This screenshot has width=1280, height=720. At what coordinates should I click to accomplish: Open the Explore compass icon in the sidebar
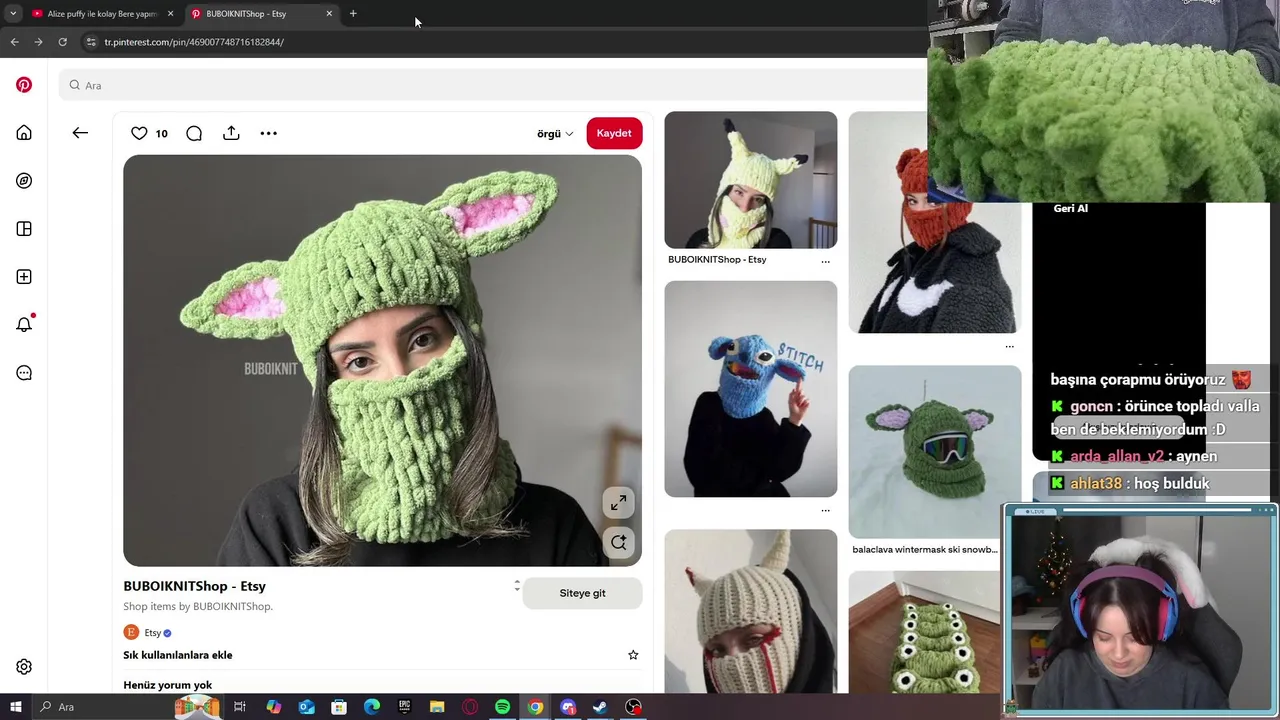click(x=24, y=181)
